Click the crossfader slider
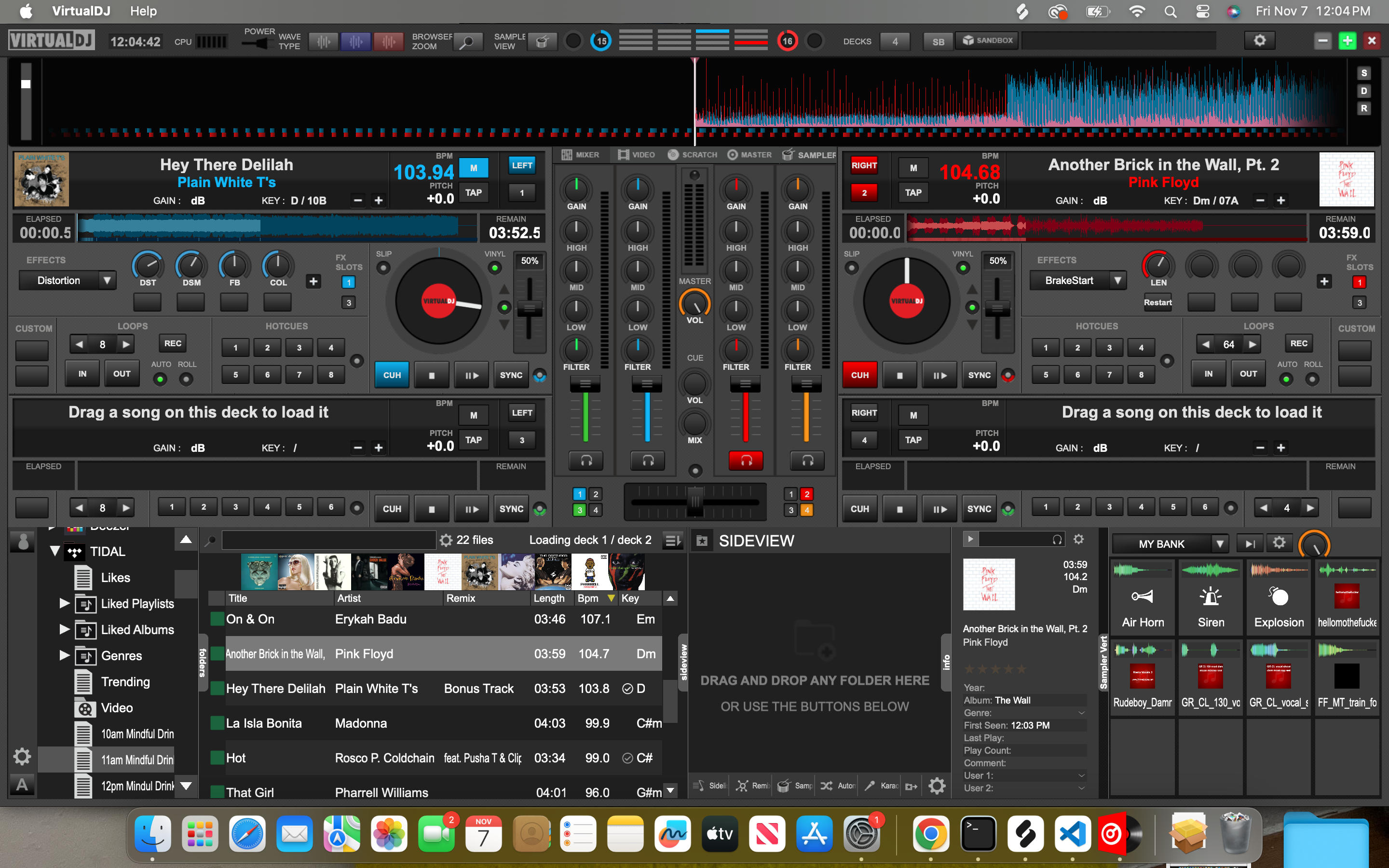 (x=695, y=502)
